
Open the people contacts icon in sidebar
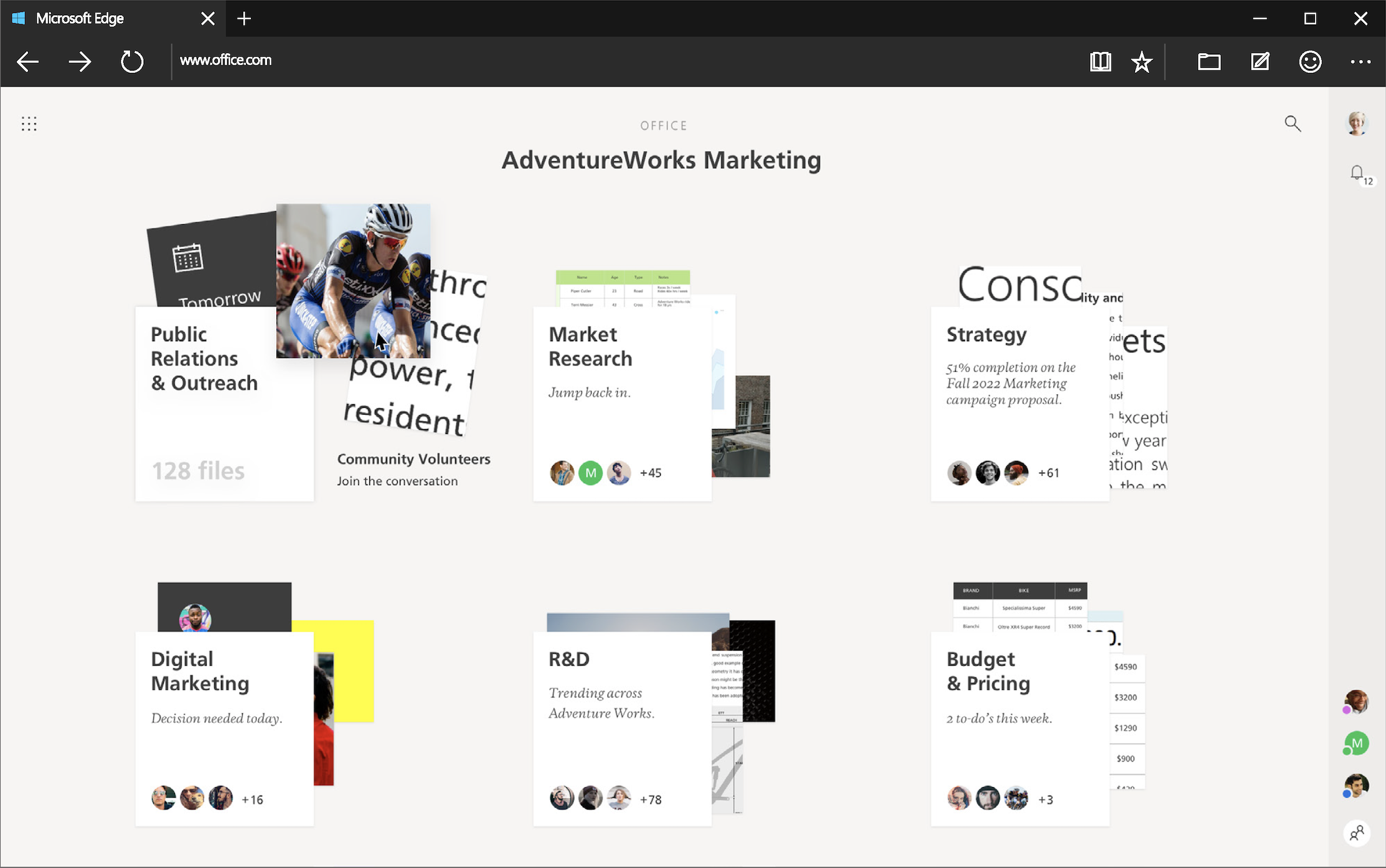tap(1357, 833)
